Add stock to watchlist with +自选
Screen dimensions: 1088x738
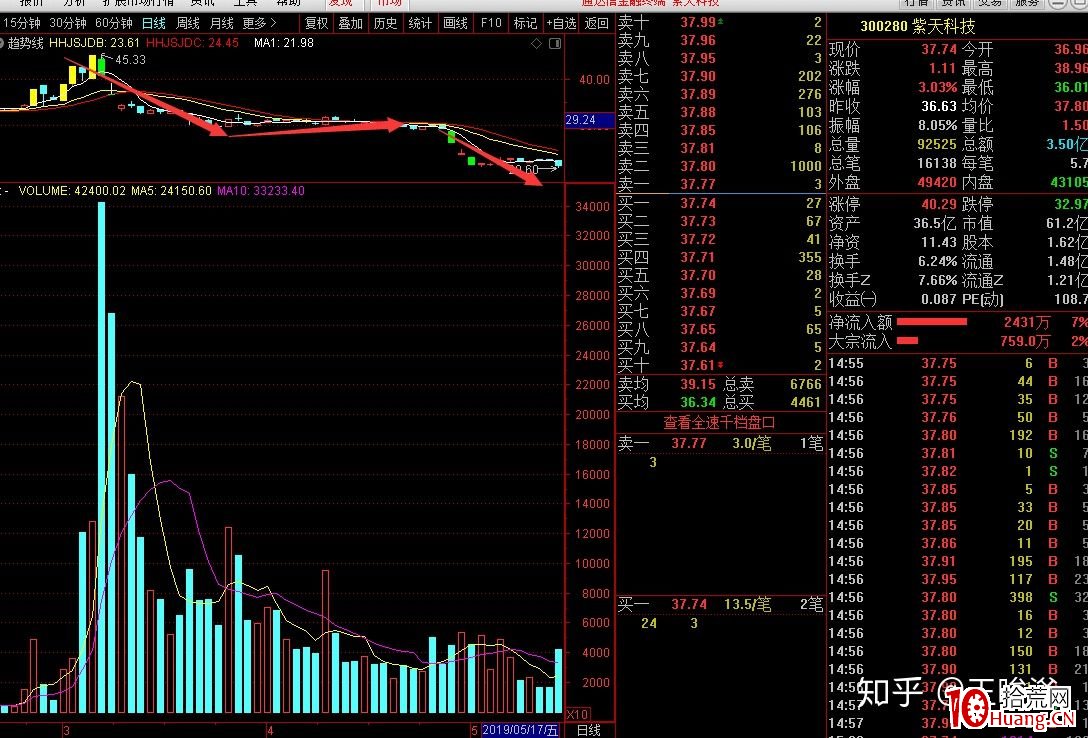click(x=561, y=23)
